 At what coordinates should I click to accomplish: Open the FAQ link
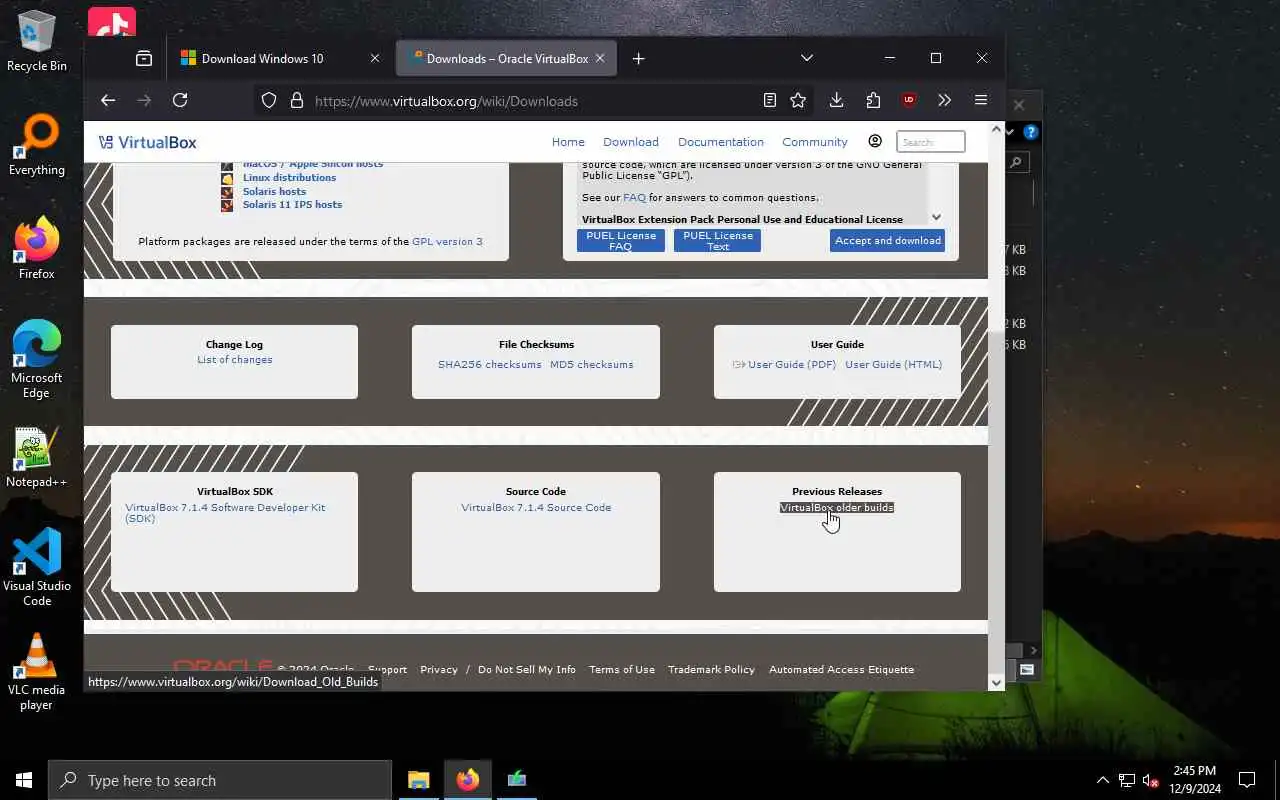(x=634, y=197)
